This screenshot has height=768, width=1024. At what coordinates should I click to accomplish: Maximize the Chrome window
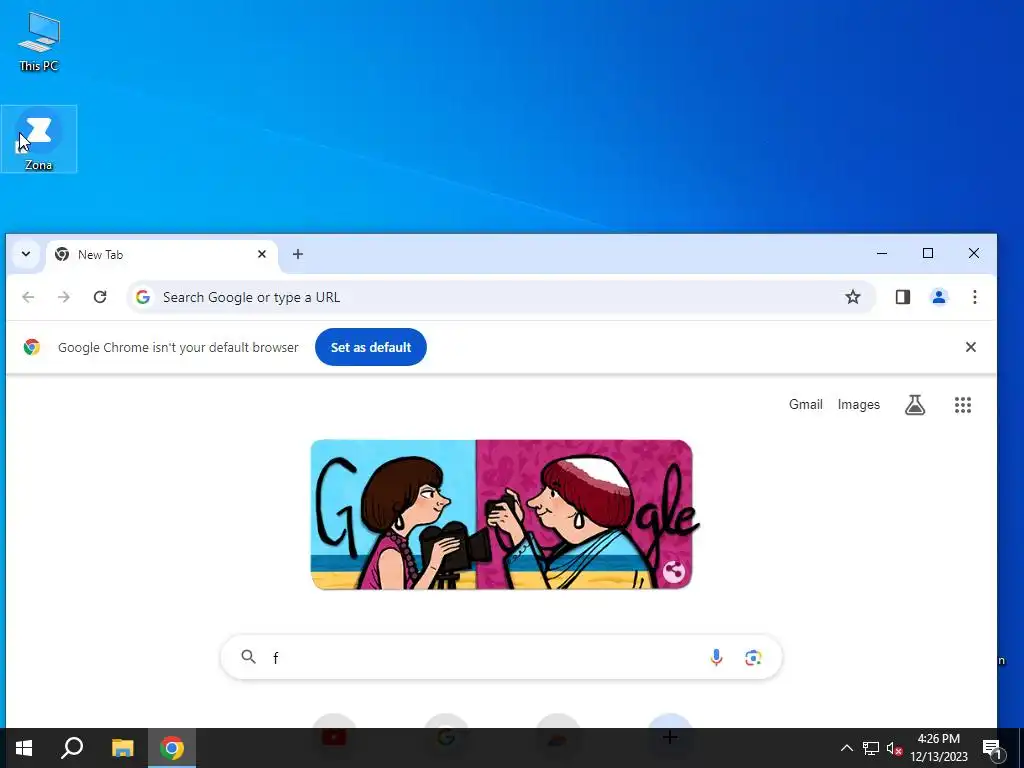tap(928, 253)
